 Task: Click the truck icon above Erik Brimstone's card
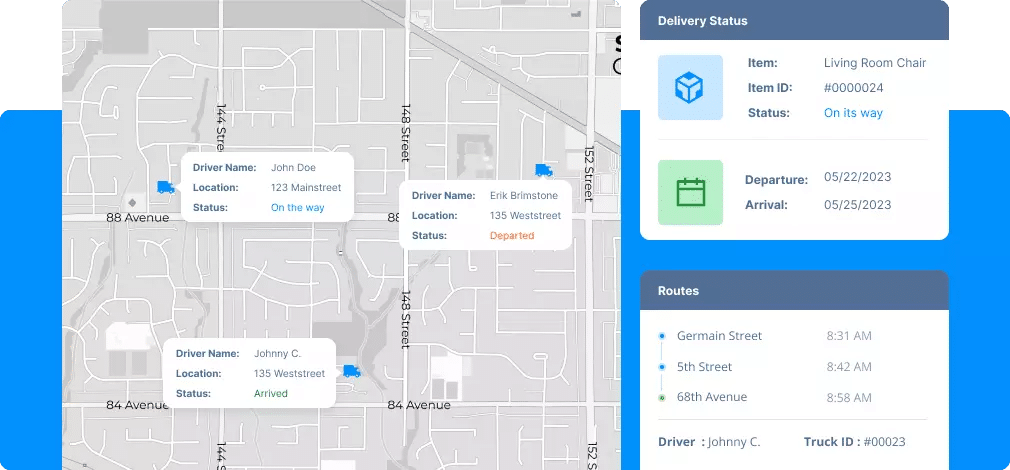pyautogui.click(x=544, y=170)
